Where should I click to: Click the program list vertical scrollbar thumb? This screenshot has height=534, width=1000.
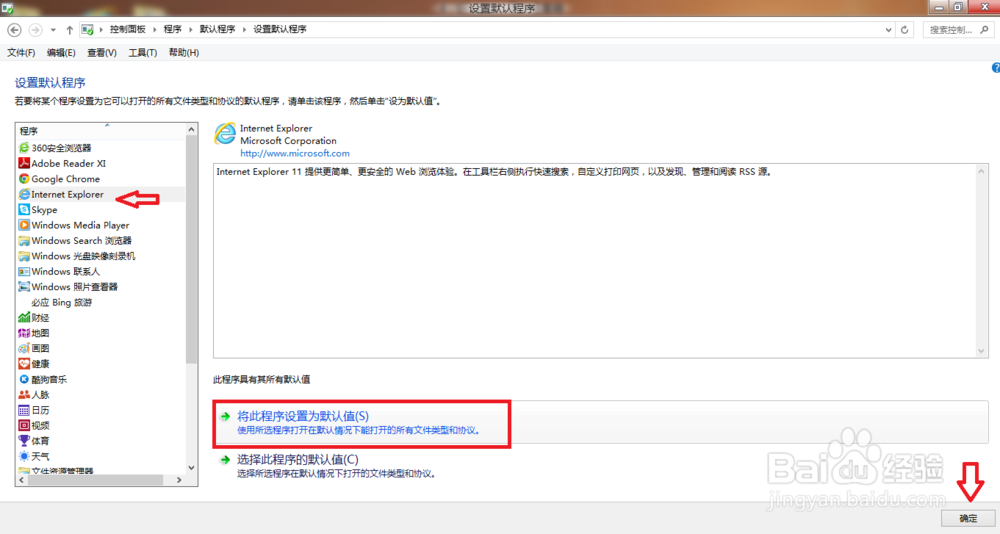click(191, 249)
